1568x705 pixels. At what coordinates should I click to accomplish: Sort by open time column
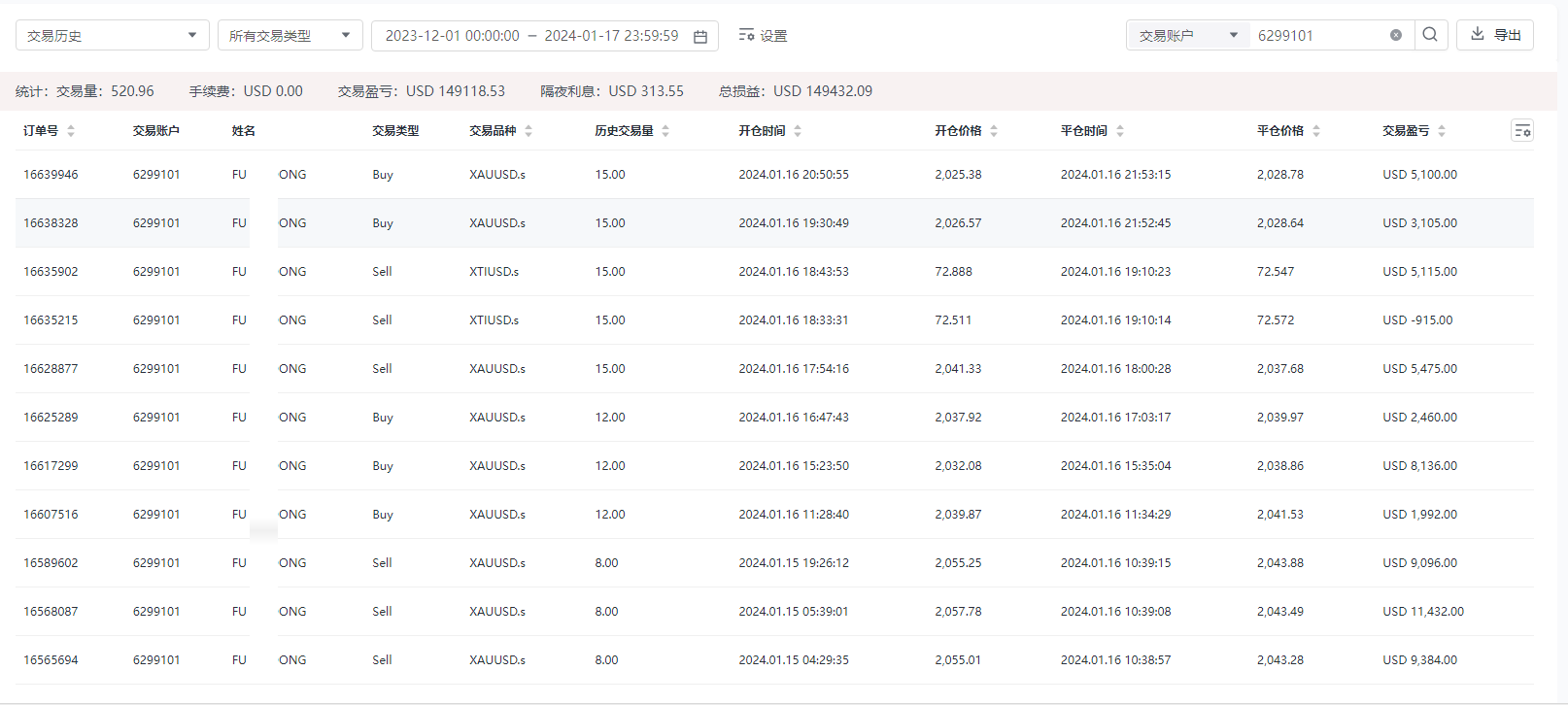(x=798, y=131)
